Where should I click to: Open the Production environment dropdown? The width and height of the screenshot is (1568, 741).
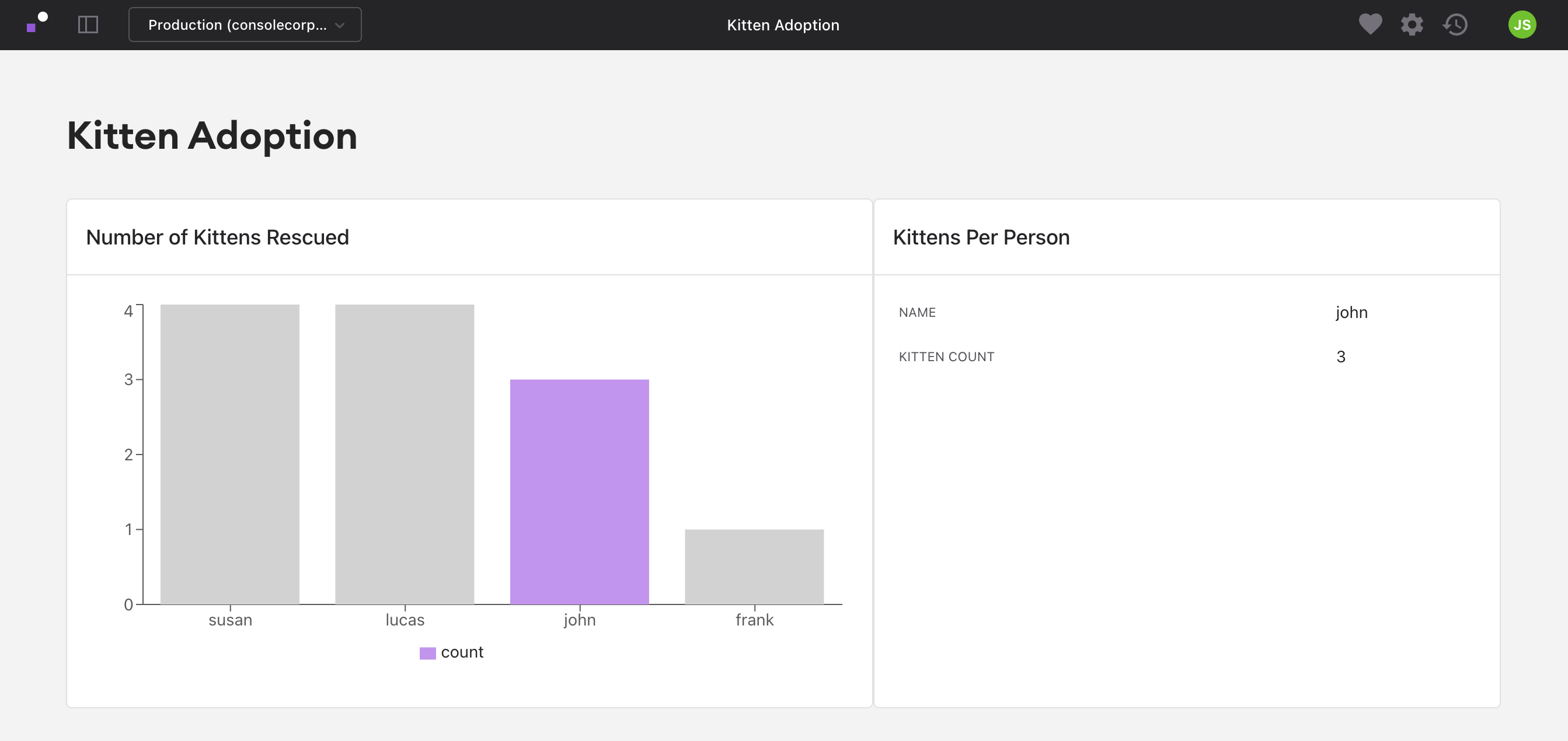tap(238, 25)
